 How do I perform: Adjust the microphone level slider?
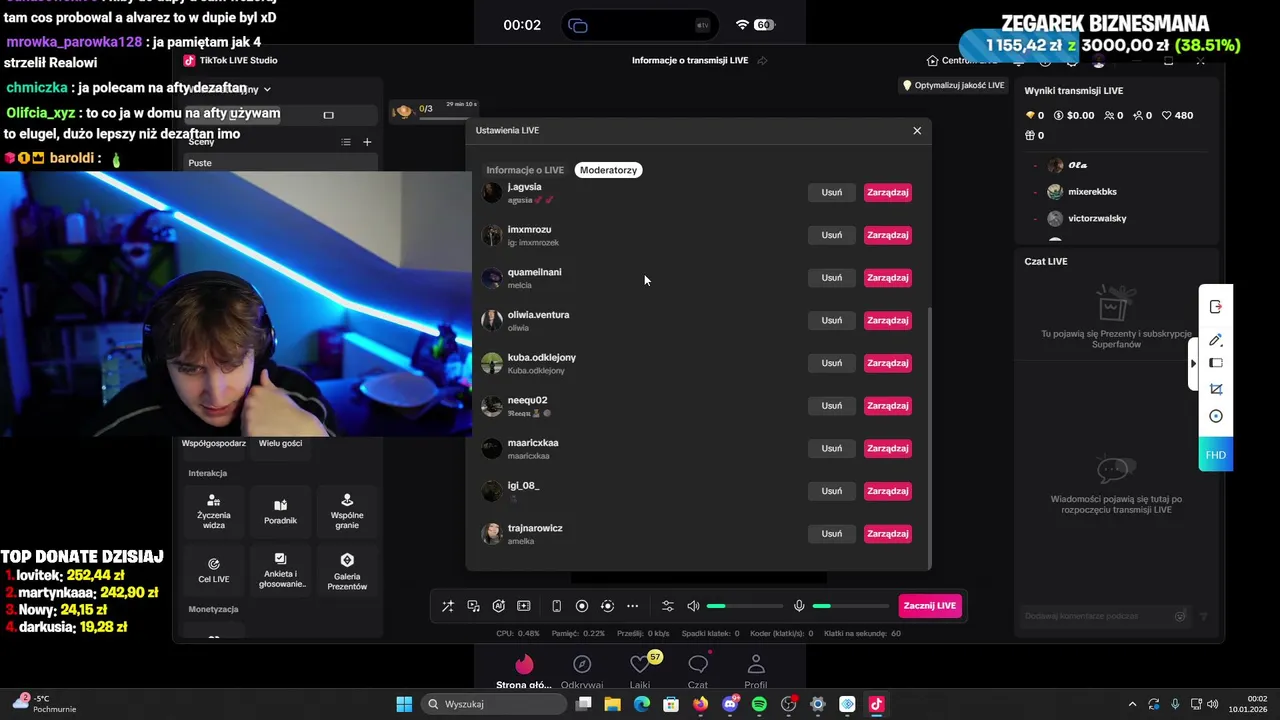tap(850, 606)
